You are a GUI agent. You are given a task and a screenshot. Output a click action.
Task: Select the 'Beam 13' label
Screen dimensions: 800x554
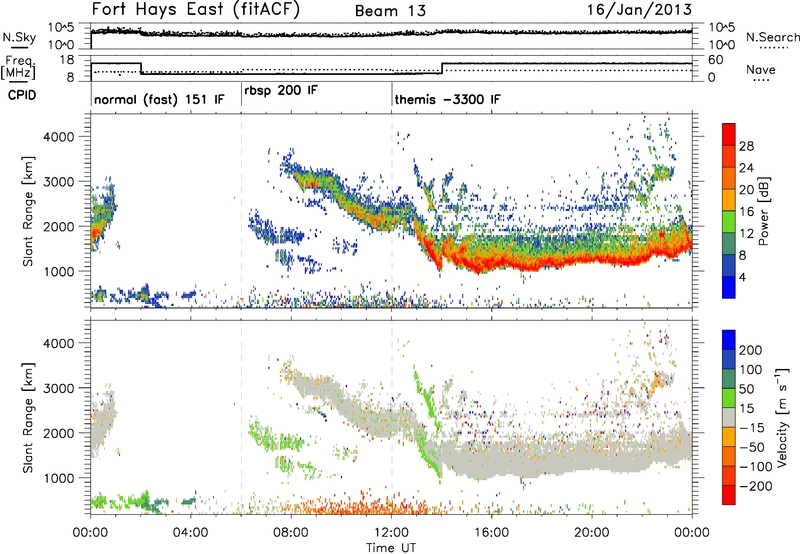pyautogui.click(x=390, y=11)
